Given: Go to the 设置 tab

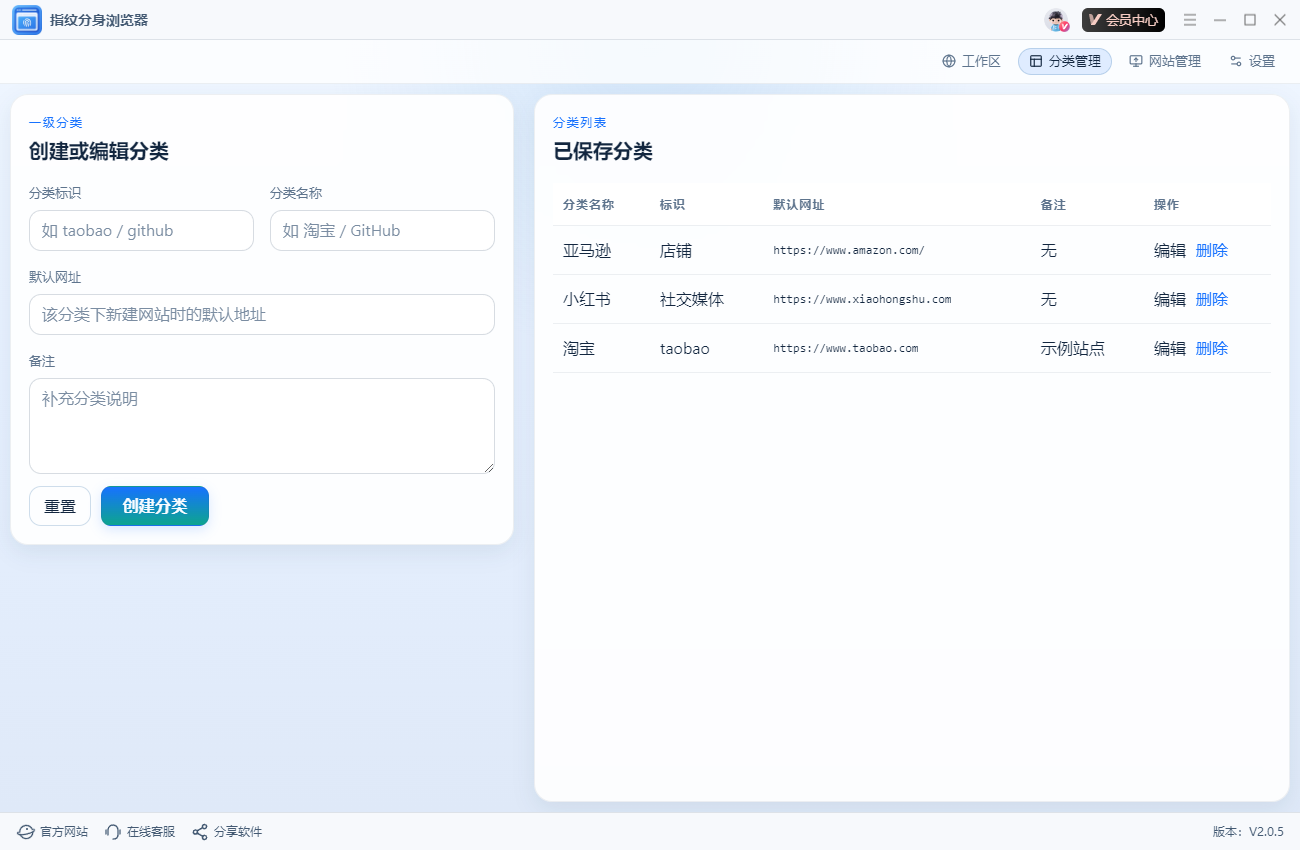Looking at the screenshot, I should pos(1252,61).
